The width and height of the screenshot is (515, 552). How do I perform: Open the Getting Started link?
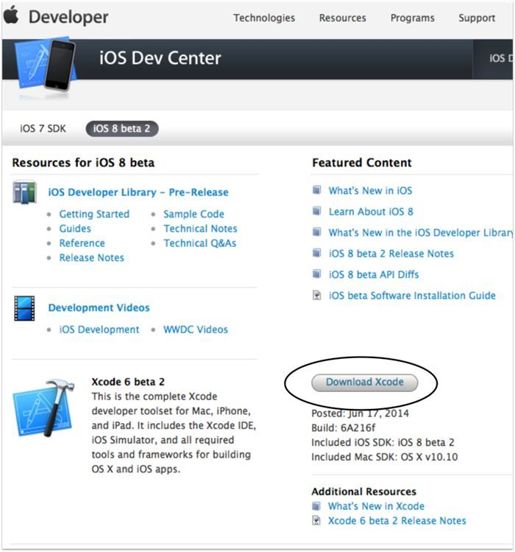click(94, 214)
